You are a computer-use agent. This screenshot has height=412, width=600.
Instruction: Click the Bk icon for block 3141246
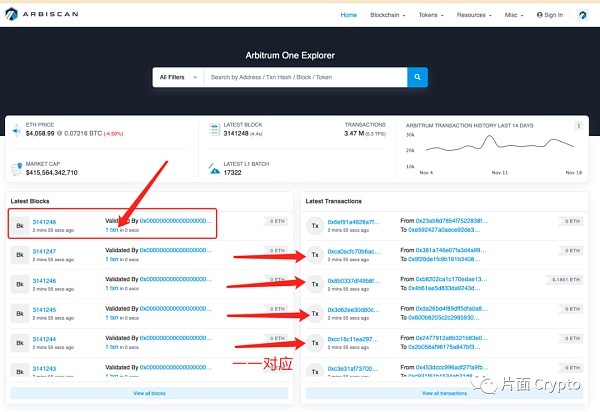(19, 285)
